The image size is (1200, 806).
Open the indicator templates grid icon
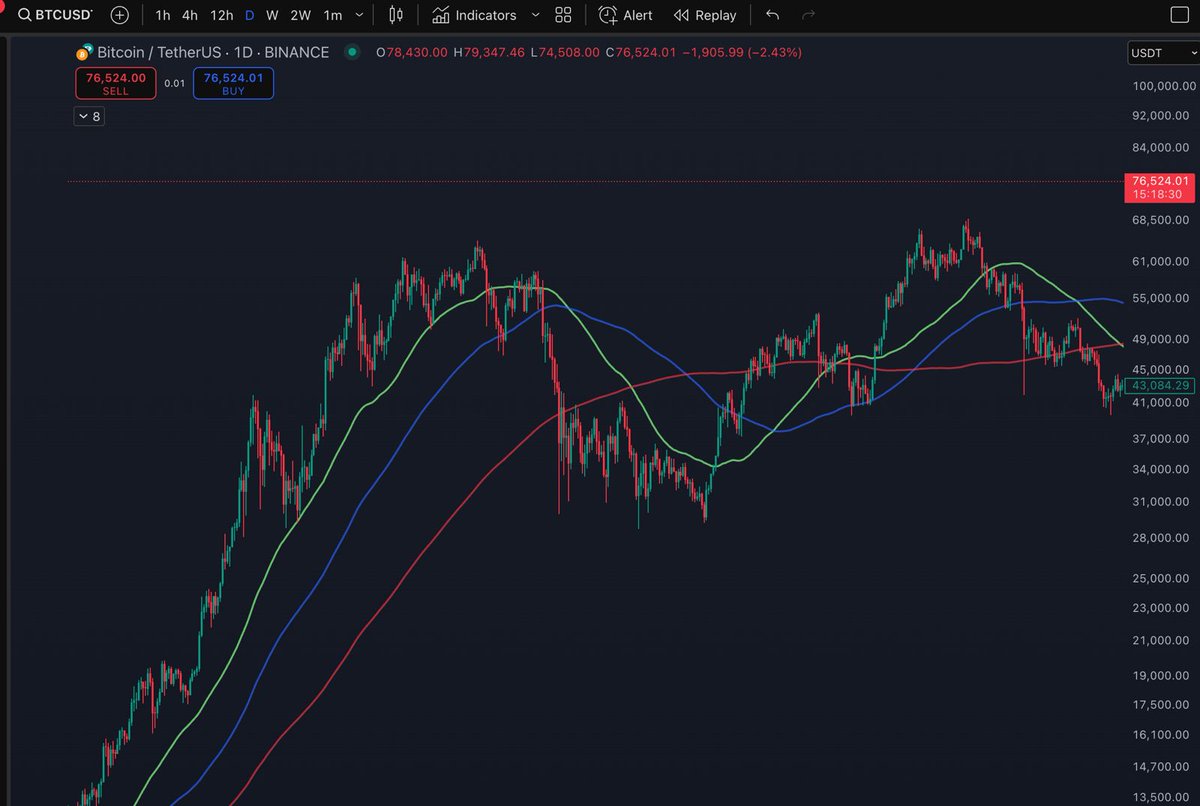click(x=564, y=15)
